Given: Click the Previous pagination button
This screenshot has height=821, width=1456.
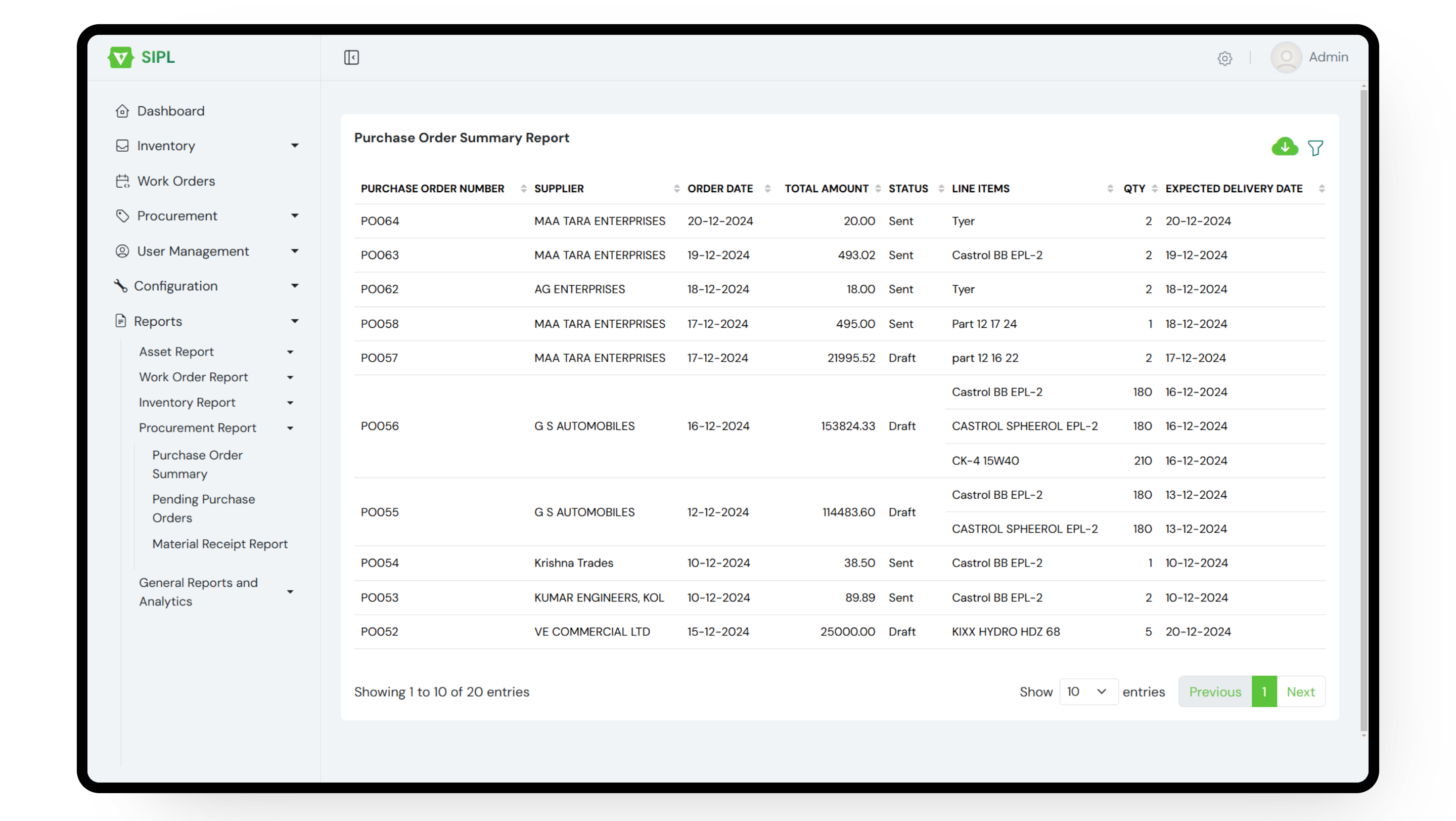Looking at the screenshot, I should [x=1215, y=692].
